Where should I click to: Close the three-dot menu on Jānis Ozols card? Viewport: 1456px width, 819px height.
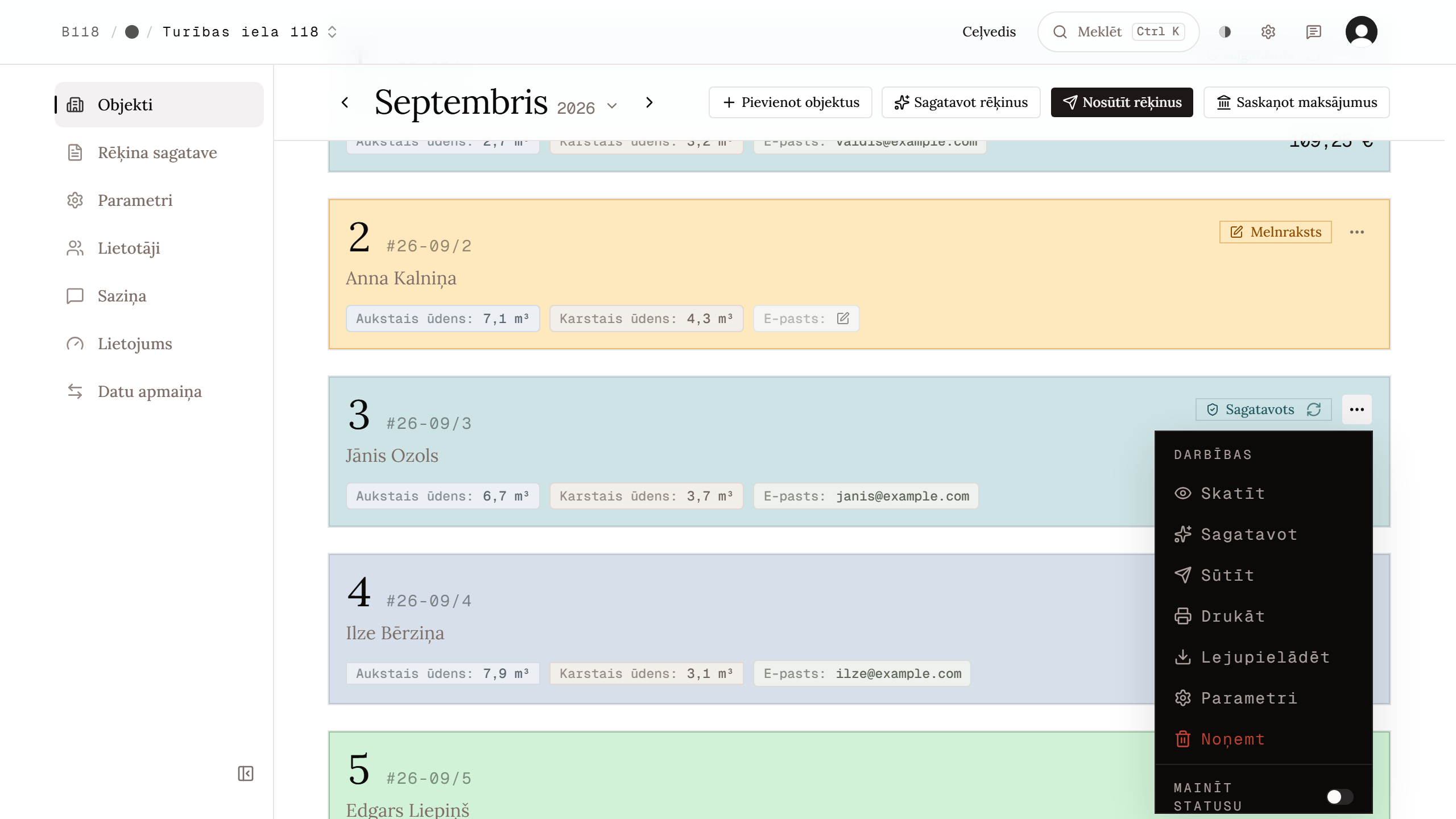click(1357, 409)
